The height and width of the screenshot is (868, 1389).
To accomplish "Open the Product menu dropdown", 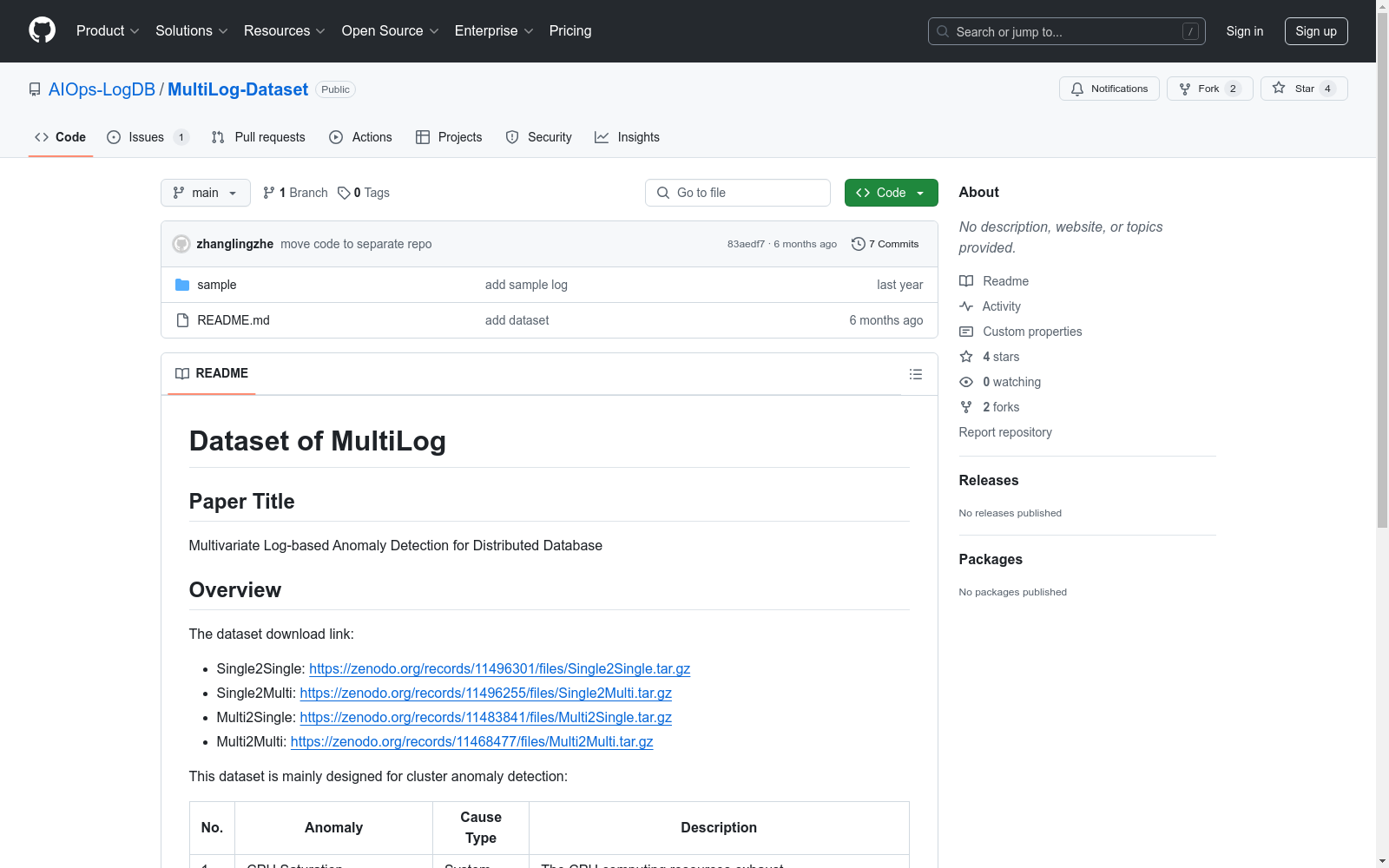I will (106, 30).
